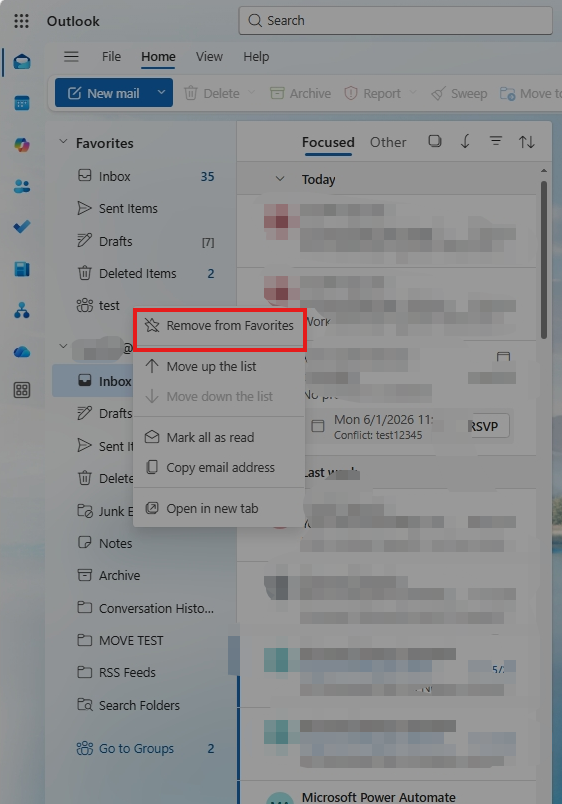Open the Org Explorer icon in the rail

pos(22,310)
